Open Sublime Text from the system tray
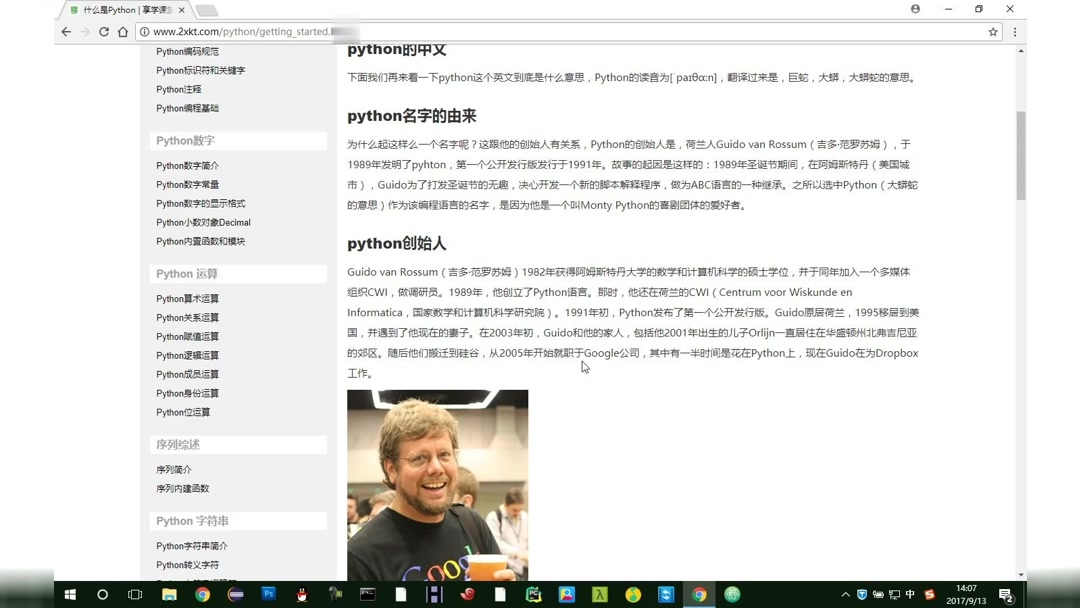 point(930,594)
